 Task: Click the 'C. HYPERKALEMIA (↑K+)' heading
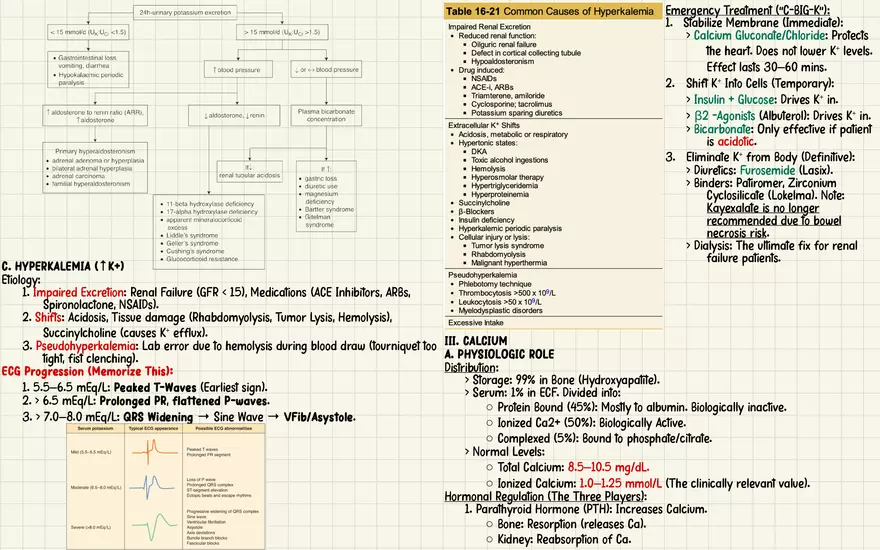coord(63,266)
